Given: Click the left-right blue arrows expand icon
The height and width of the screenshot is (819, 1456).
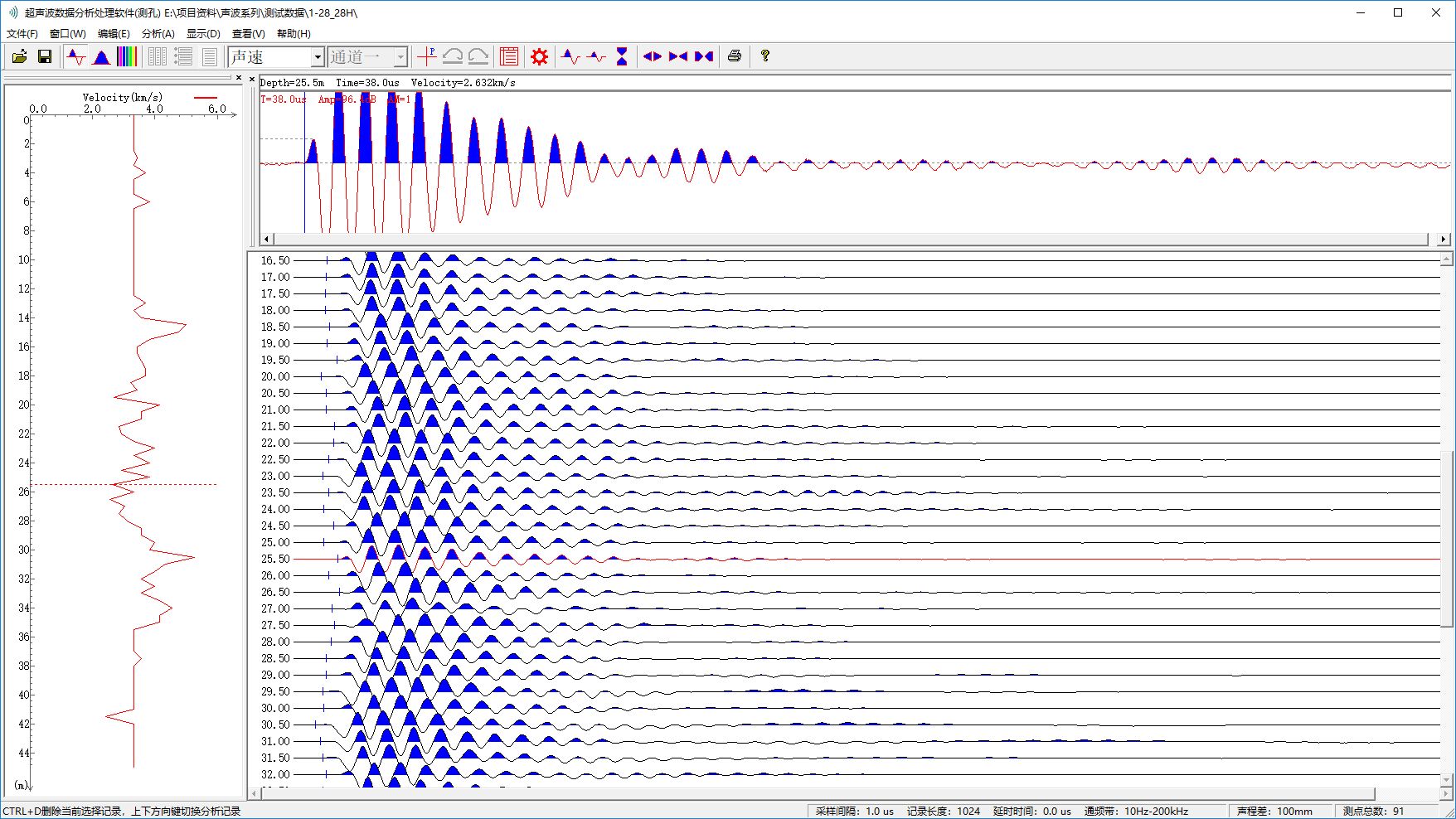Looking at the screenshot, I should [653, 56].
